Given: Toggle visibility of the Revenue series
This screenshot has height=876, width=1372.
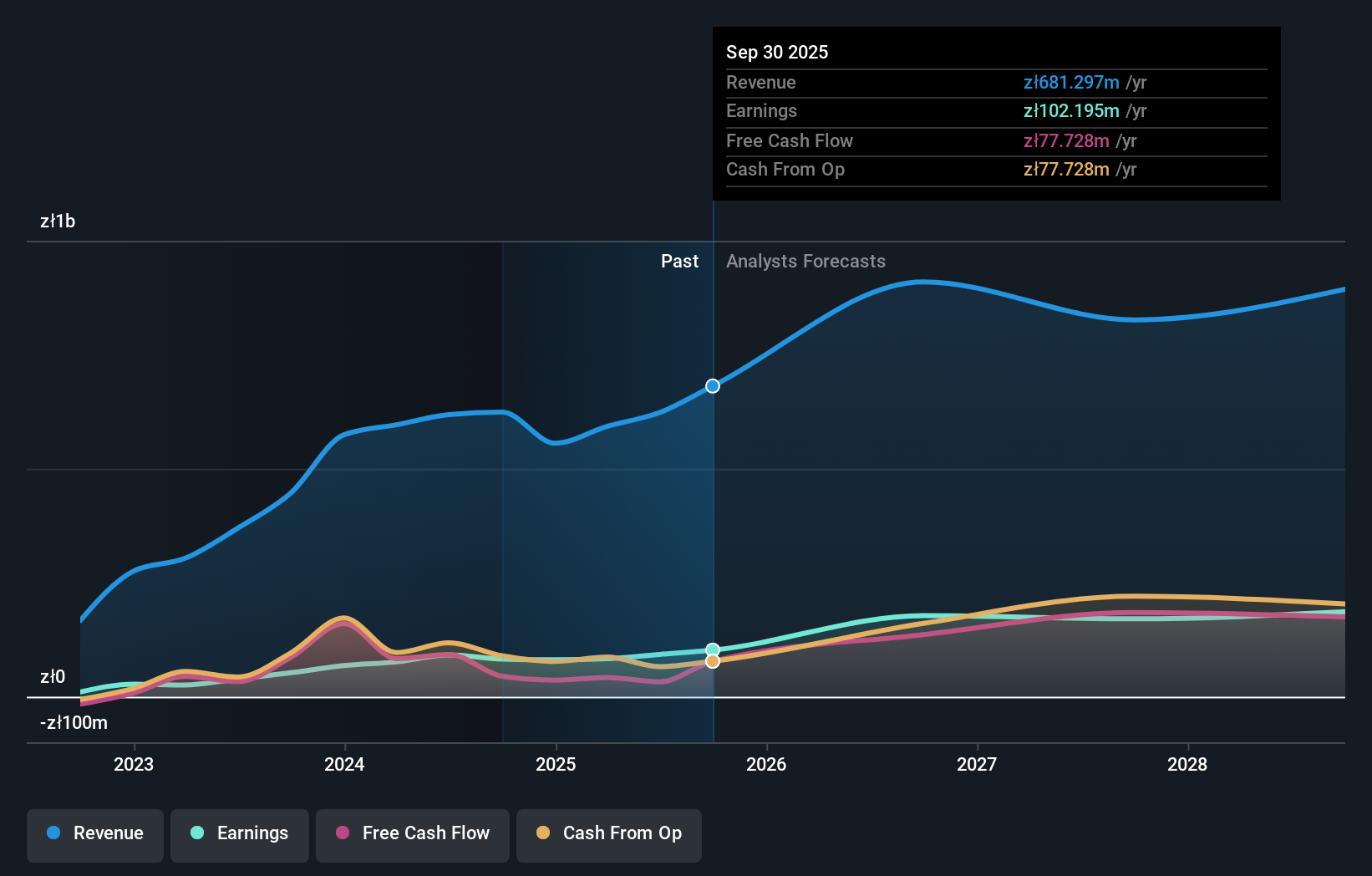Looking at the screenshot, I should (94, 835).
